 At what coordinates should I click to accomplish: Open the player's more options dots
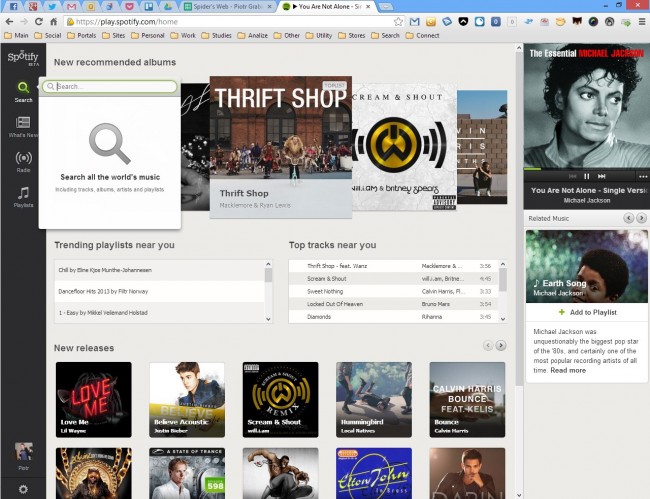click(x=643, y=177)
